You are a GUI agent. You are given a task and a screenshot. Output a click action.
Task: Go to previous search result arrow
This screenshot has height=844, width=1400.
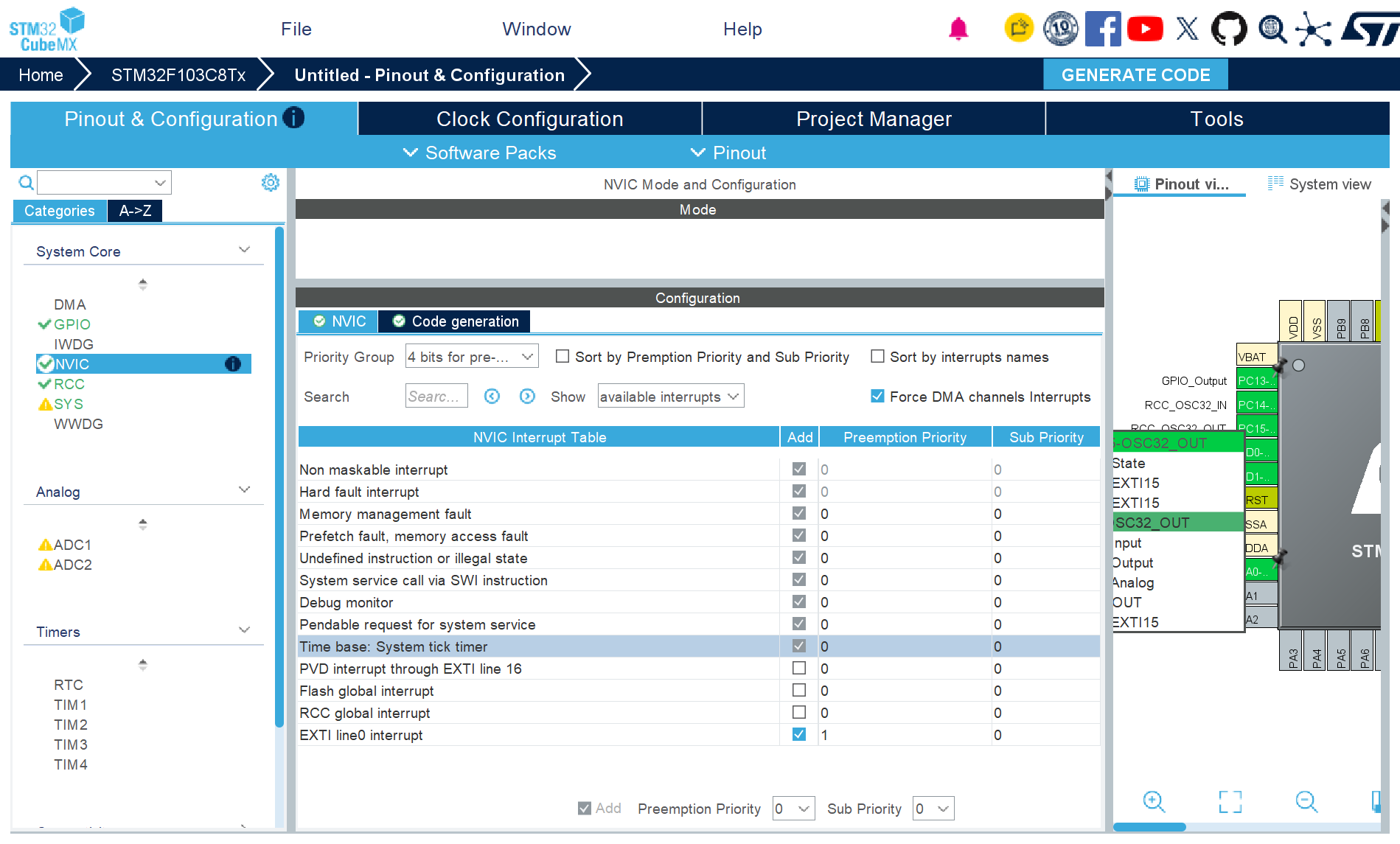492,397
